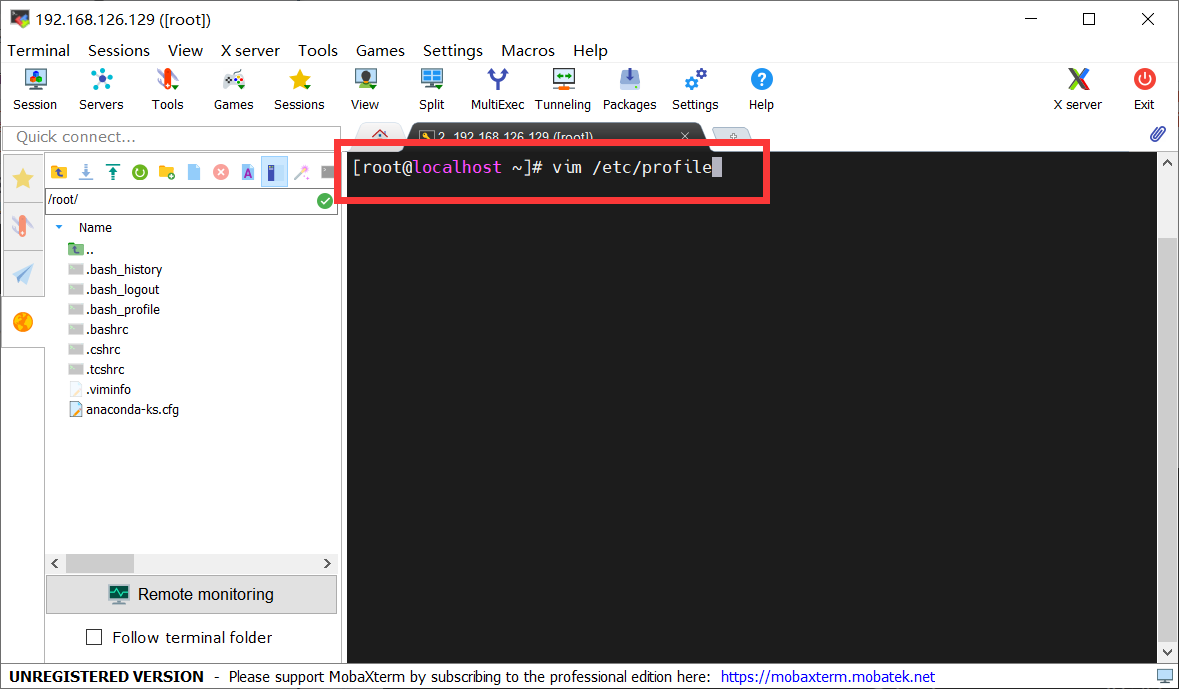Image resolution: width=1179 pixels, height=689 pixels.
Task: Select the sidebar Sftp globe tab
Action: [23, 322]
